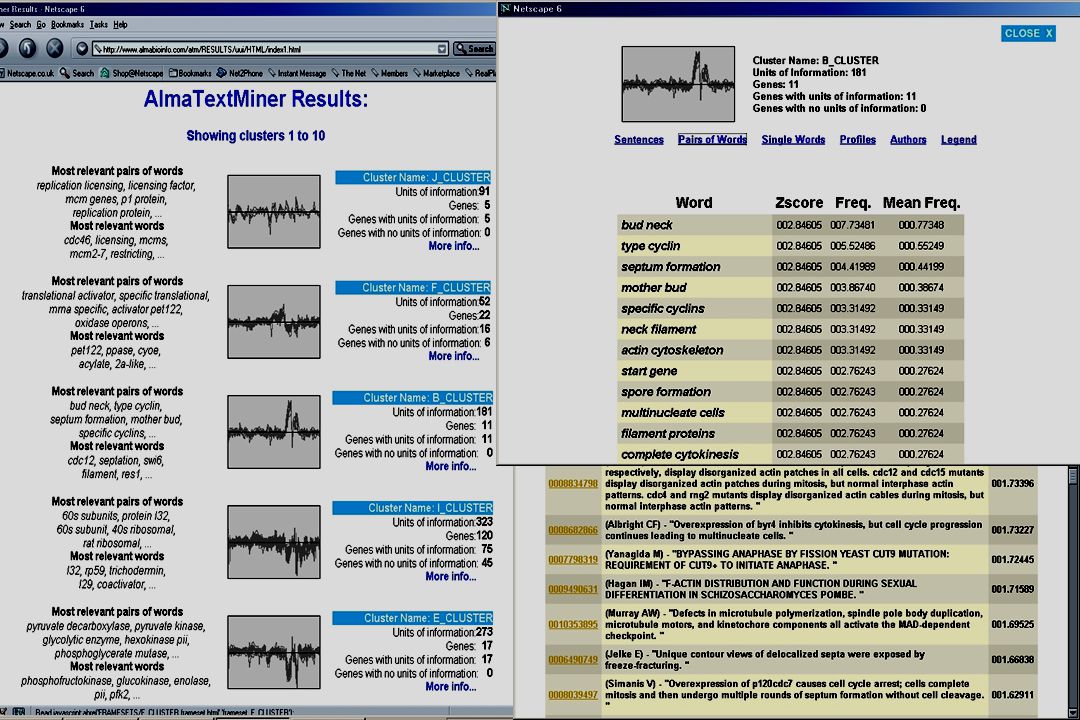
Task: Click the F_CLUSTER profile thumbnail
Action: click(274, 322)
